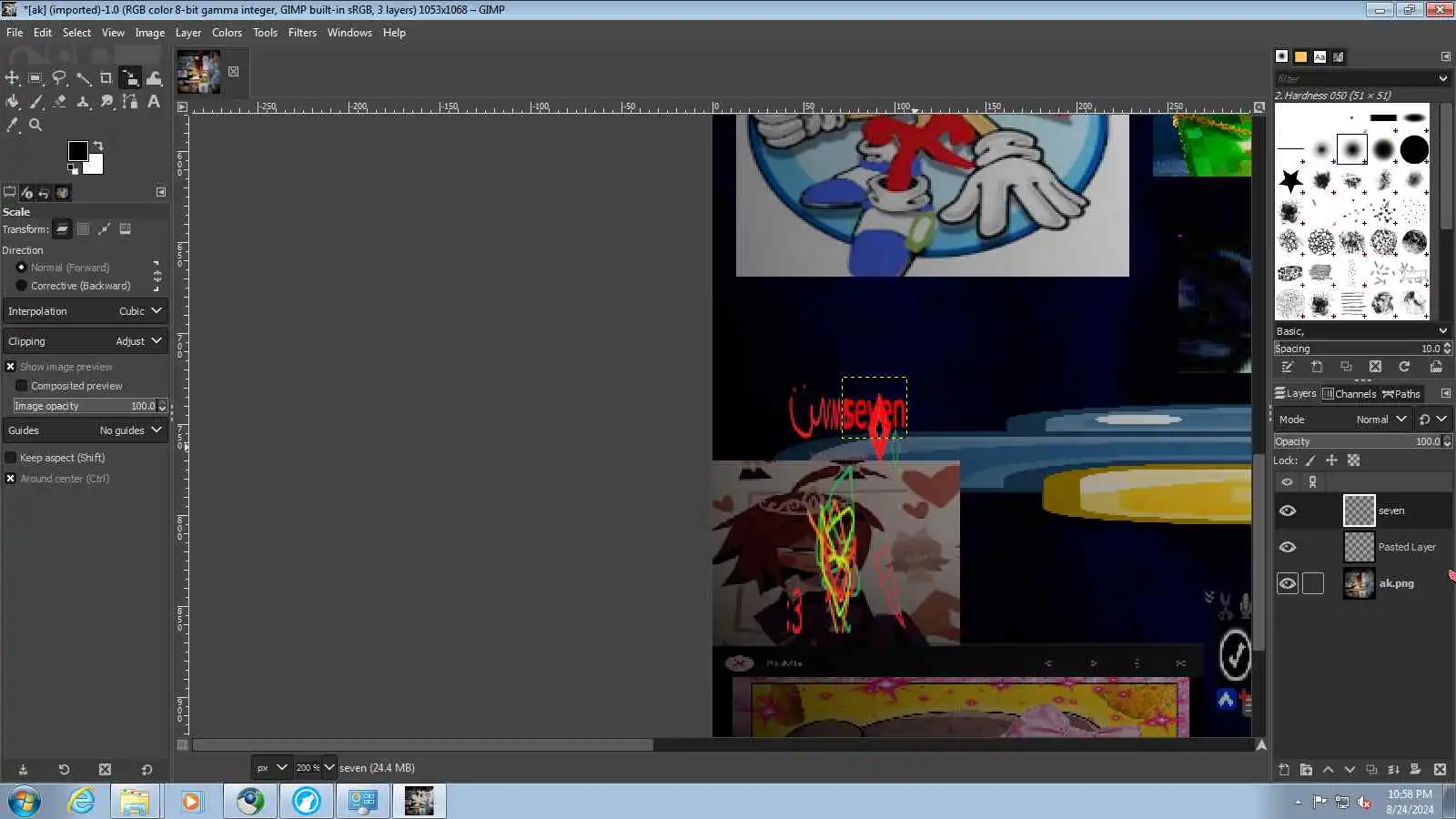The image size is (1456, 819).
Task: Open the layer mode group switch dropdown
Action: point(1432,420)
